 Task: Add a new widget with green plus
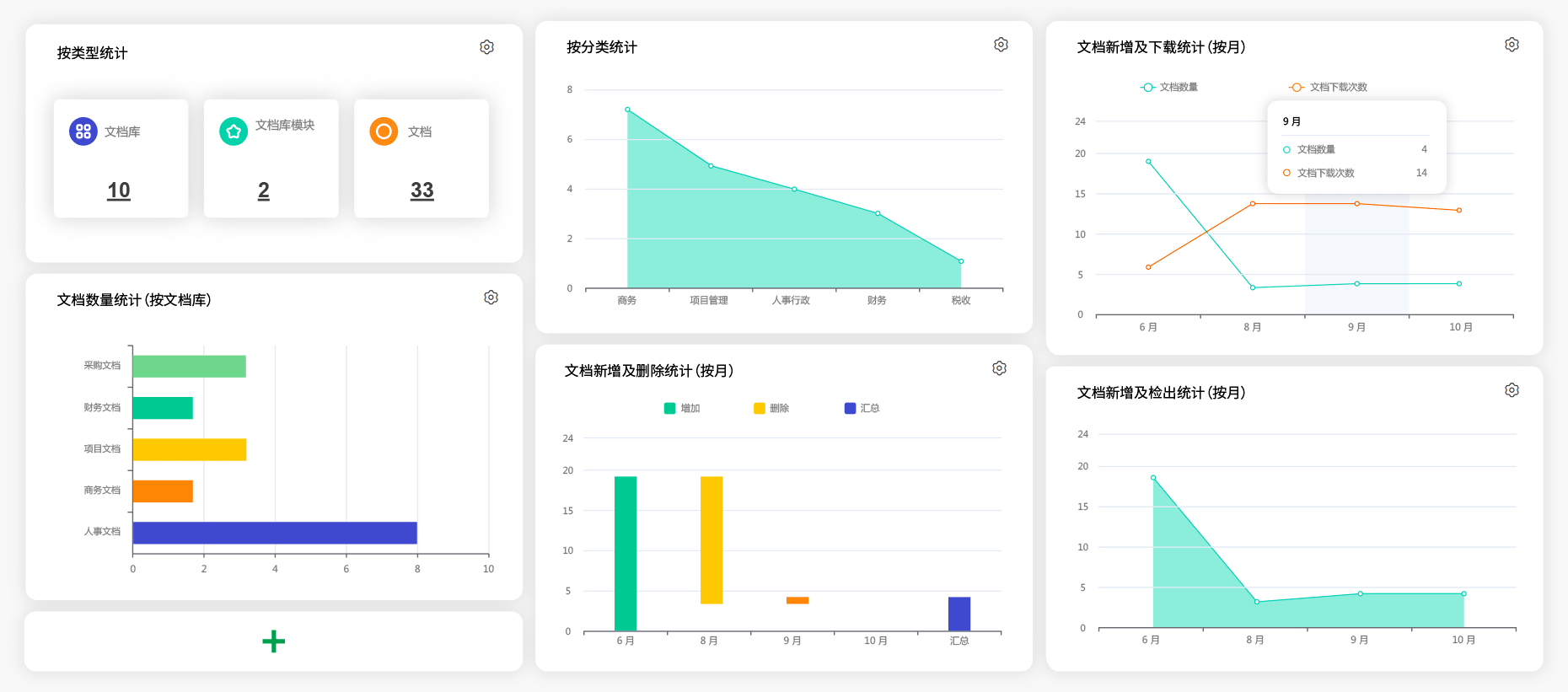click(273, 641)
